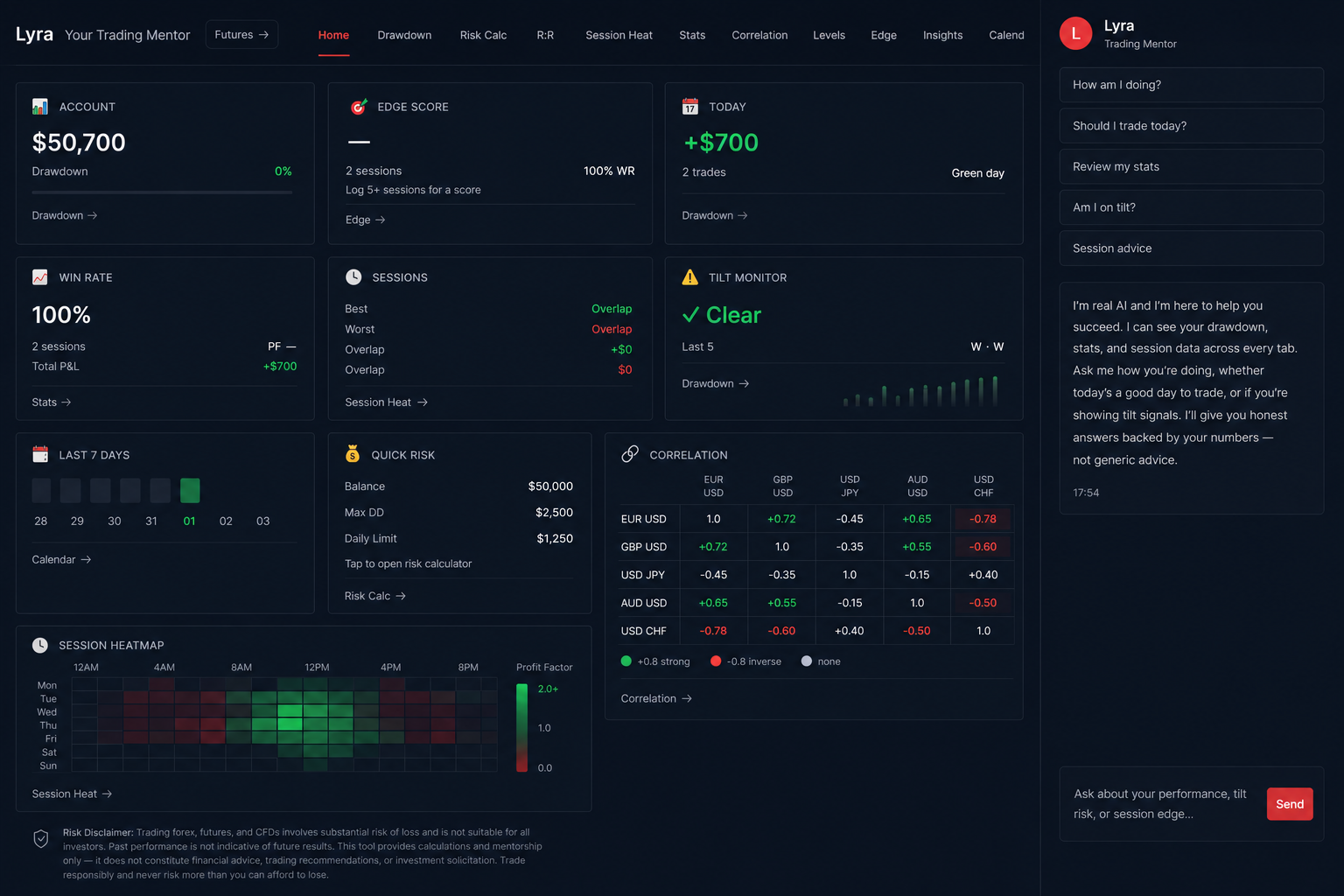Screen dimensions: 1344x896
Task: Click the 'Tap to open risk calculator' text
Action: click(408, 563)
